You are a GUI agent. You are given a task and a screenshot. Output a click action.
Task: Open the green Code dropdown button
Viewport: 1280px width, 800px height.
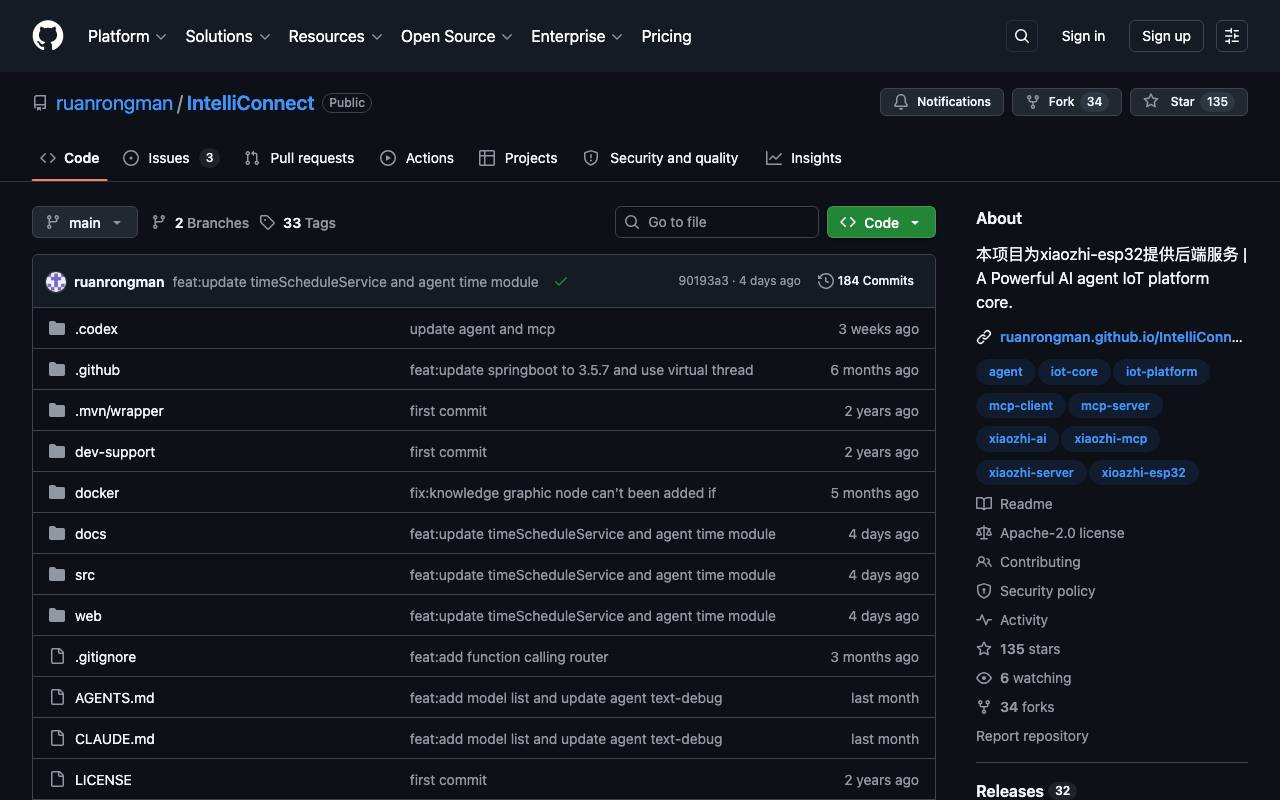click(881, 222)
